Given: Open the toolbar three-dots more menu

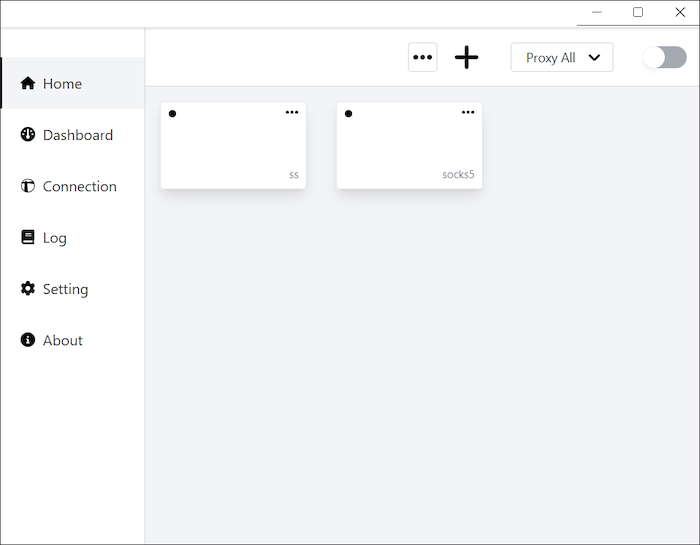Looking at the screenshot, I should (423, 58).
